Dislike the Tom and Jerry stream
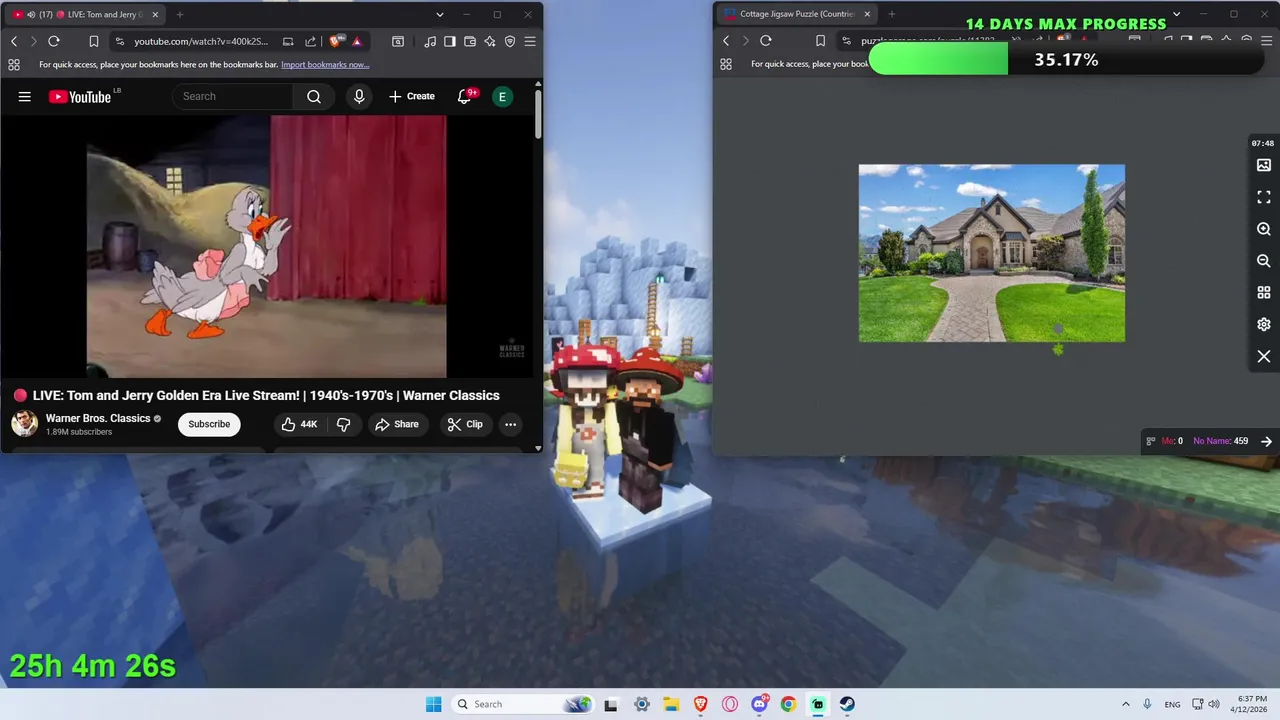Image resolution: width=1280 pixels, height=720 pixels. pos(343,424)
